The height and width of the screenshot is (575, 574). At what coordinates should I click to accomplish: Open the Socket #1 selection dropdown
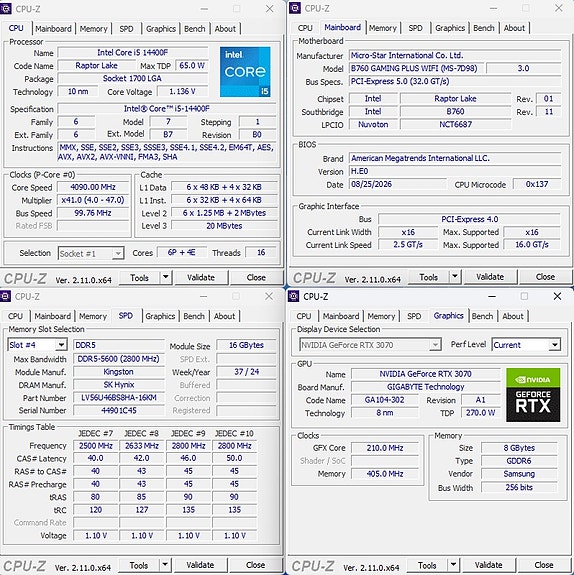click(117, 253)
